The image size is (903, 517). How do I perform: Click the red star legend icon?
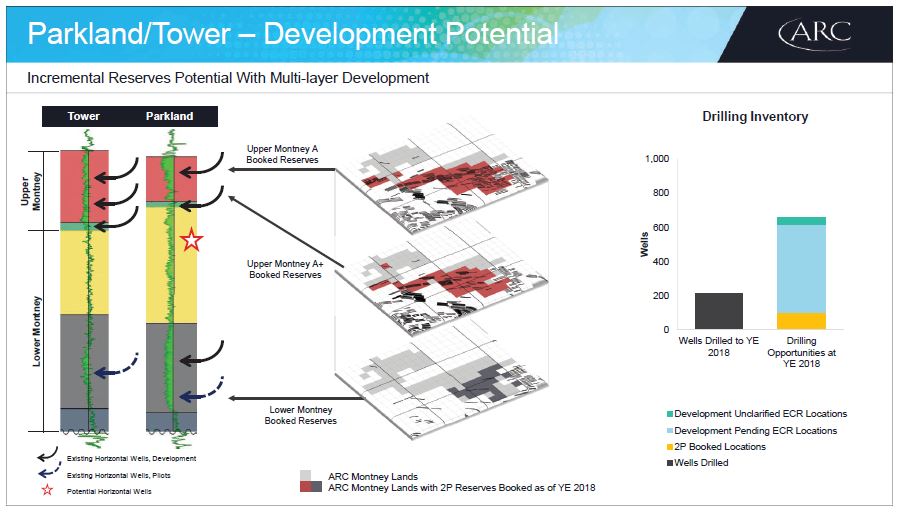47,490
